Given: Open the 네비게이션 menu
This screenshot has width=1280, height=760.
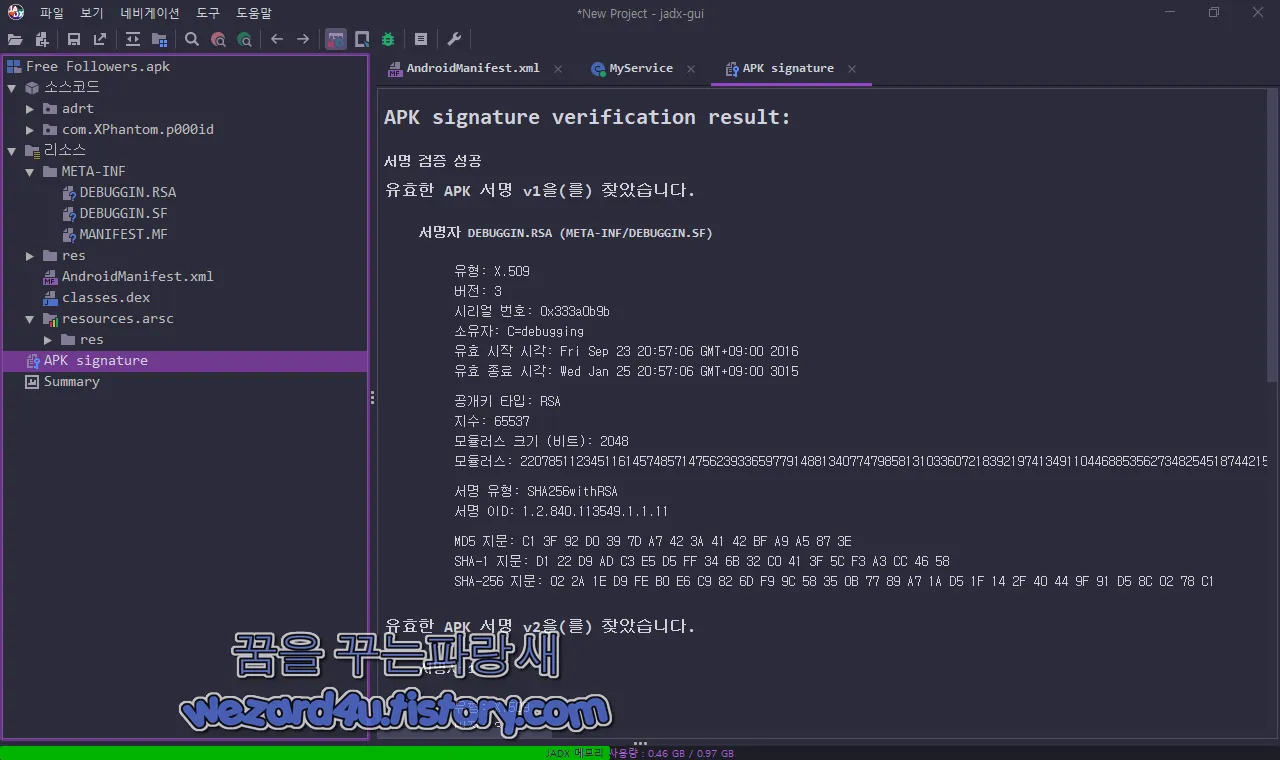Looking at the screenshot, I should 150,13.
